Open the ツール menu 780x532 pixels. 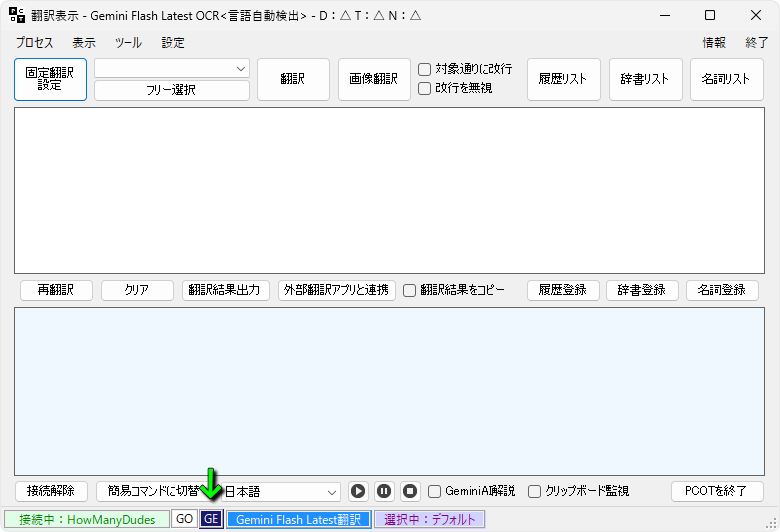tap(128, 43)
